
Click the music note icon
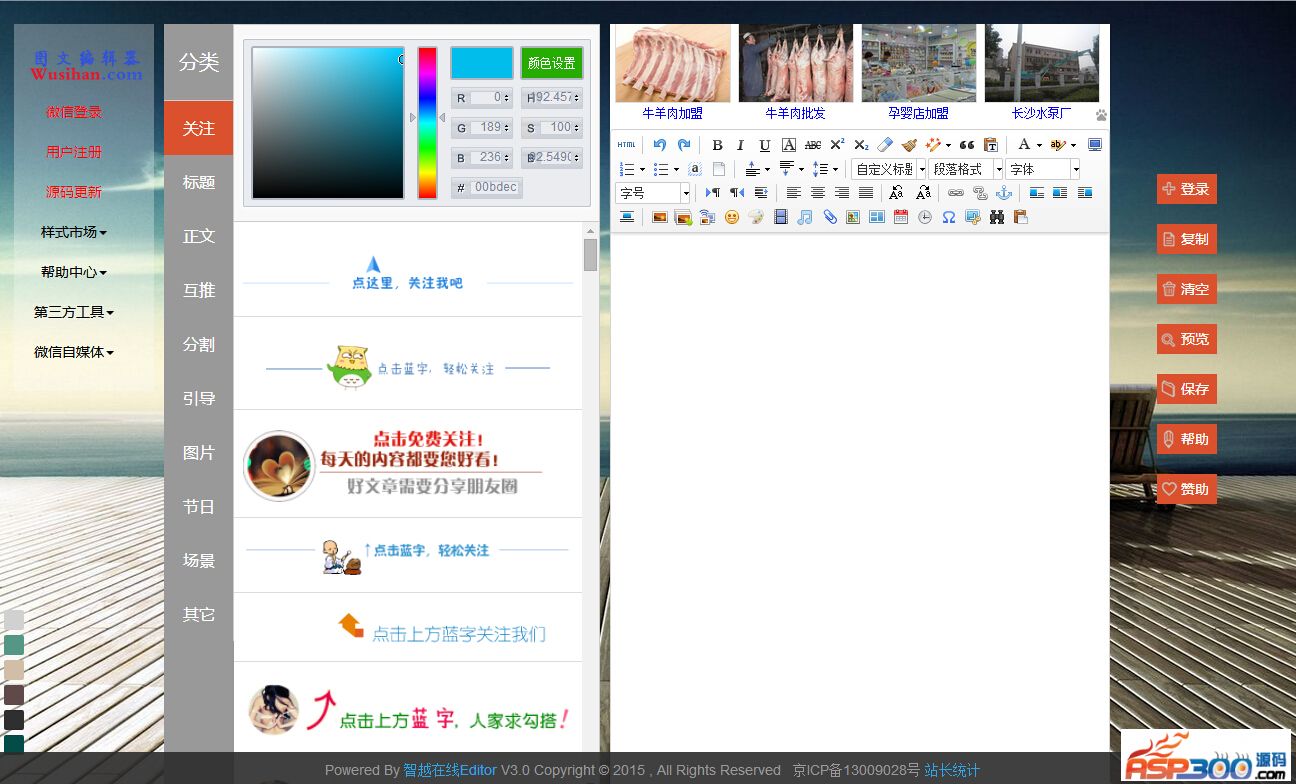pos(805,217)
